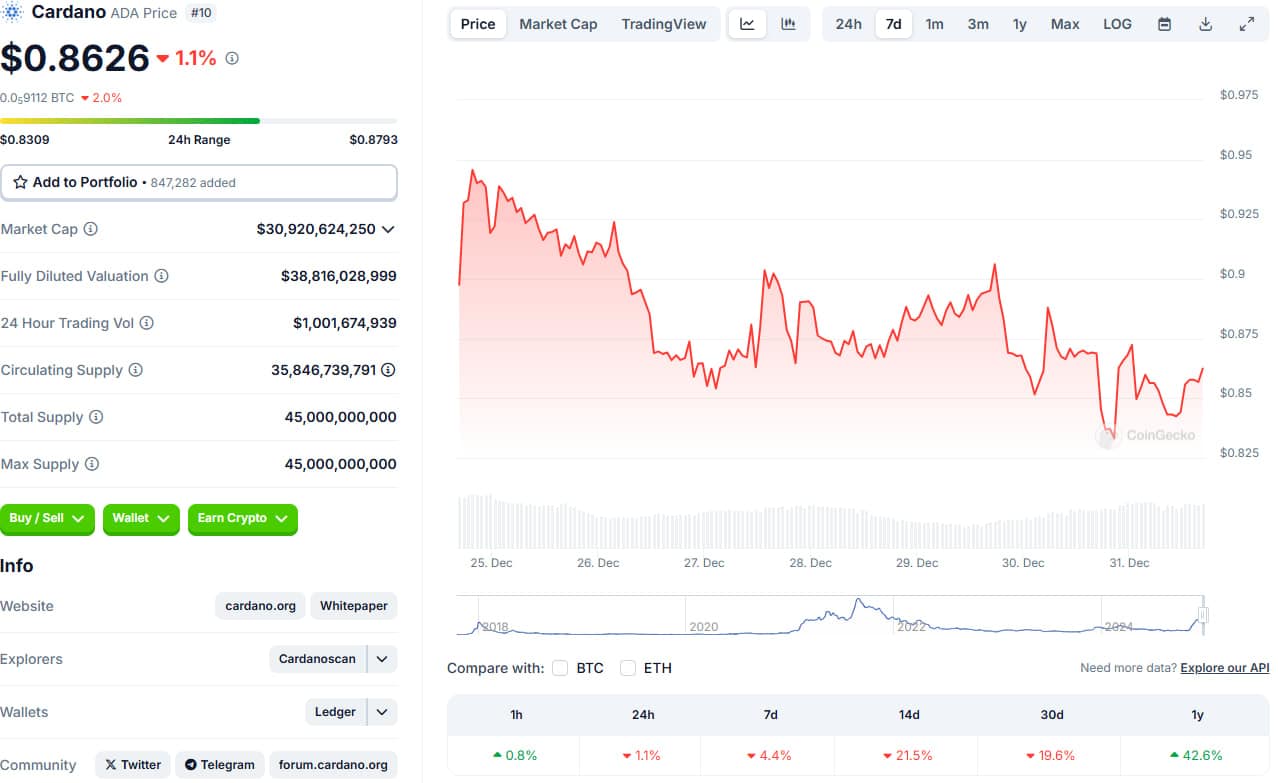
Task: Switch to candlestick chart view
Action: tap(788, 24)
